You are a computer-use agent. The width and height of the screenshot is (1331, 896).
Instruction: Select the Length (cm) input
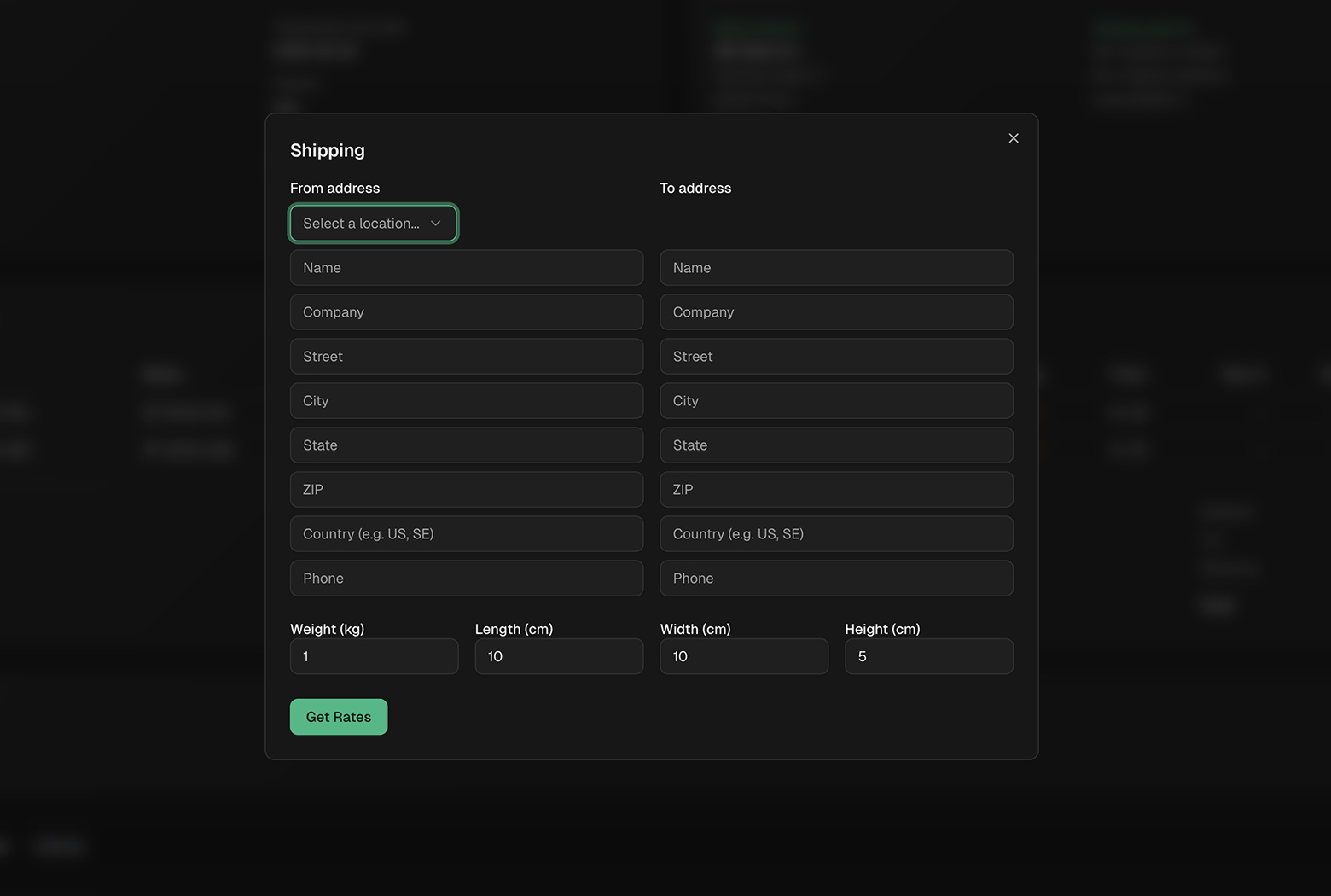[559, 656]
